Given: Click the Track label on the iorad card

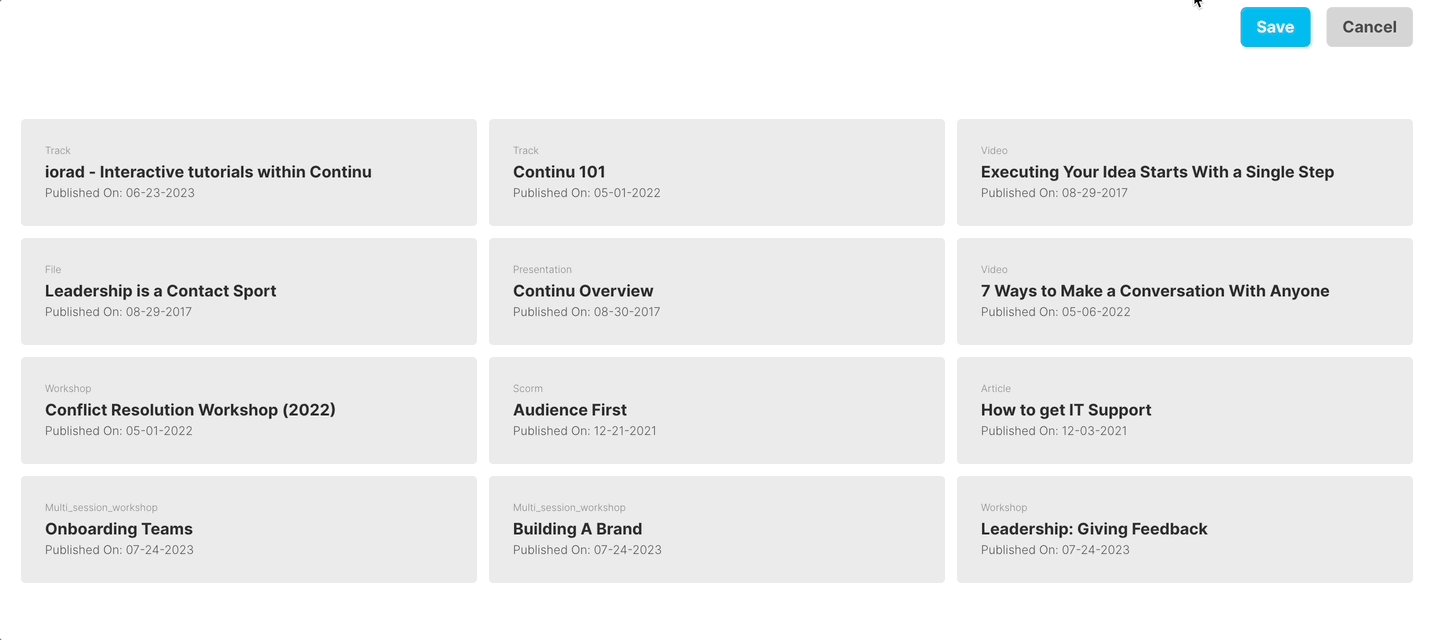Looking at the screenshot, I should pyautogui.click(x=57, y=150).
